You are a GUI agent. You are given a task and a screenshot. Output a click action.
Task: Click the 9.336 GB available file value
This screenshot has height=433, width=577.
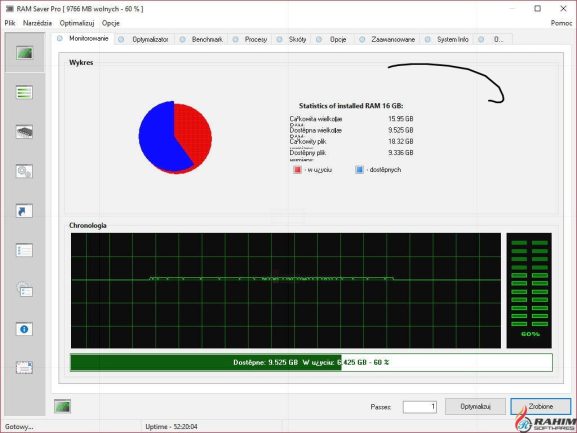[401, 153]
